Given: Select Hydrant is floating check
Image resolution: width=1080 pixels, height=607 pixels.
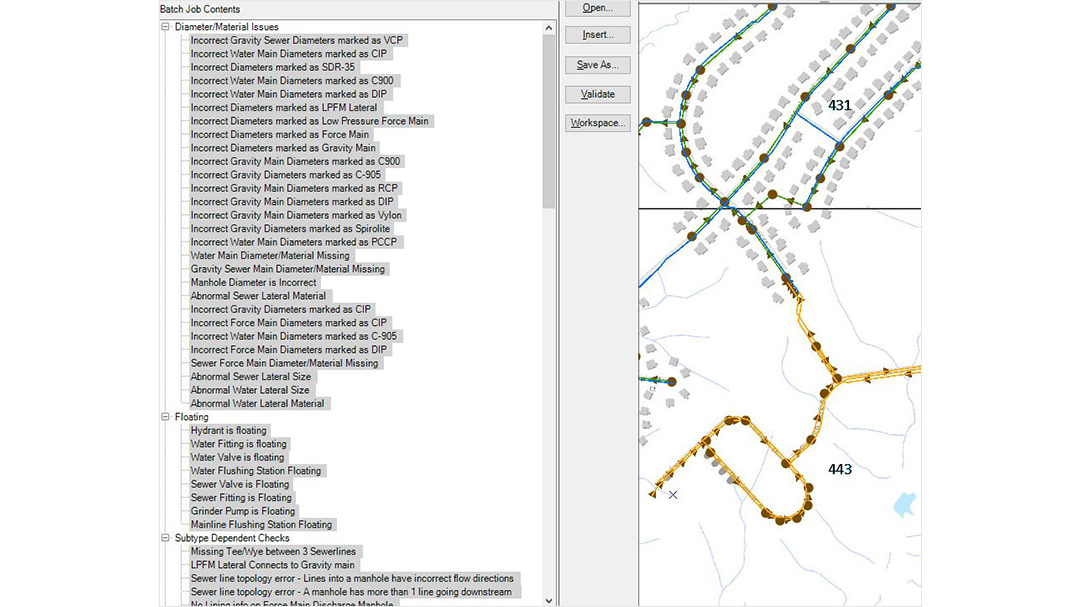Looking at the screenshot, I should pyautogui.click(x=228, y=431).
